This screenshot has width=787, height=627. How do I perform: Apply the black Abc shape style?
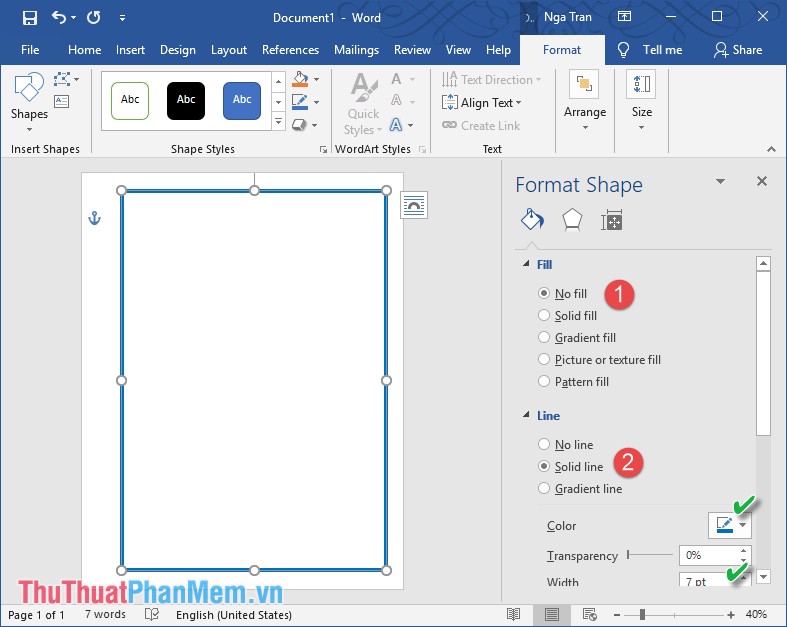coord(186,100)
